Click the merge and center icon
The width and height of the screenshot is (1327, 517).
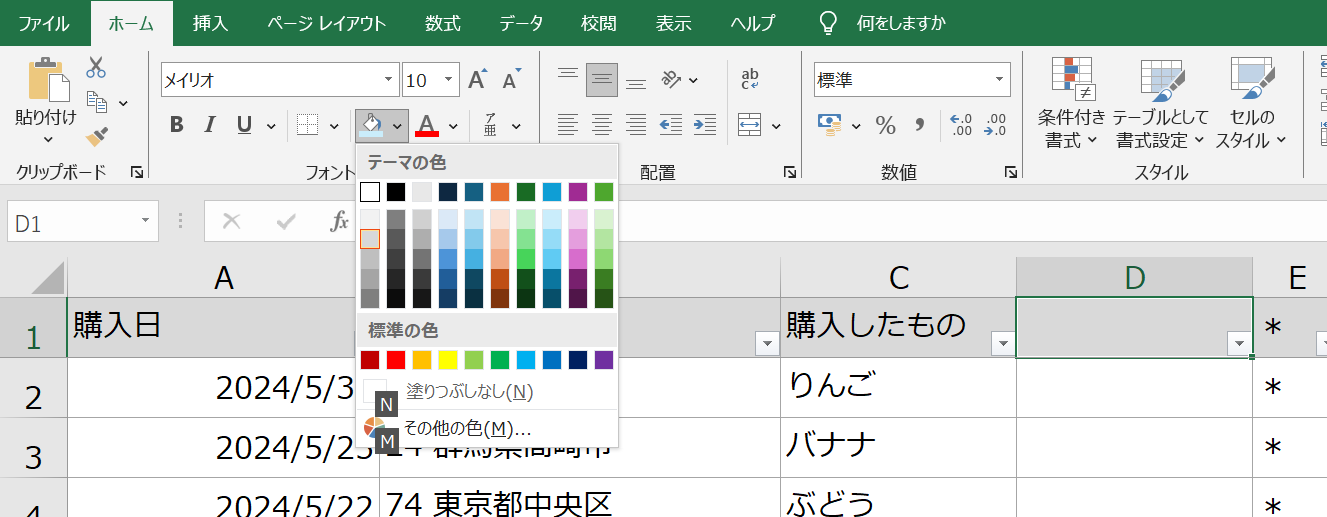coord(750,125)
